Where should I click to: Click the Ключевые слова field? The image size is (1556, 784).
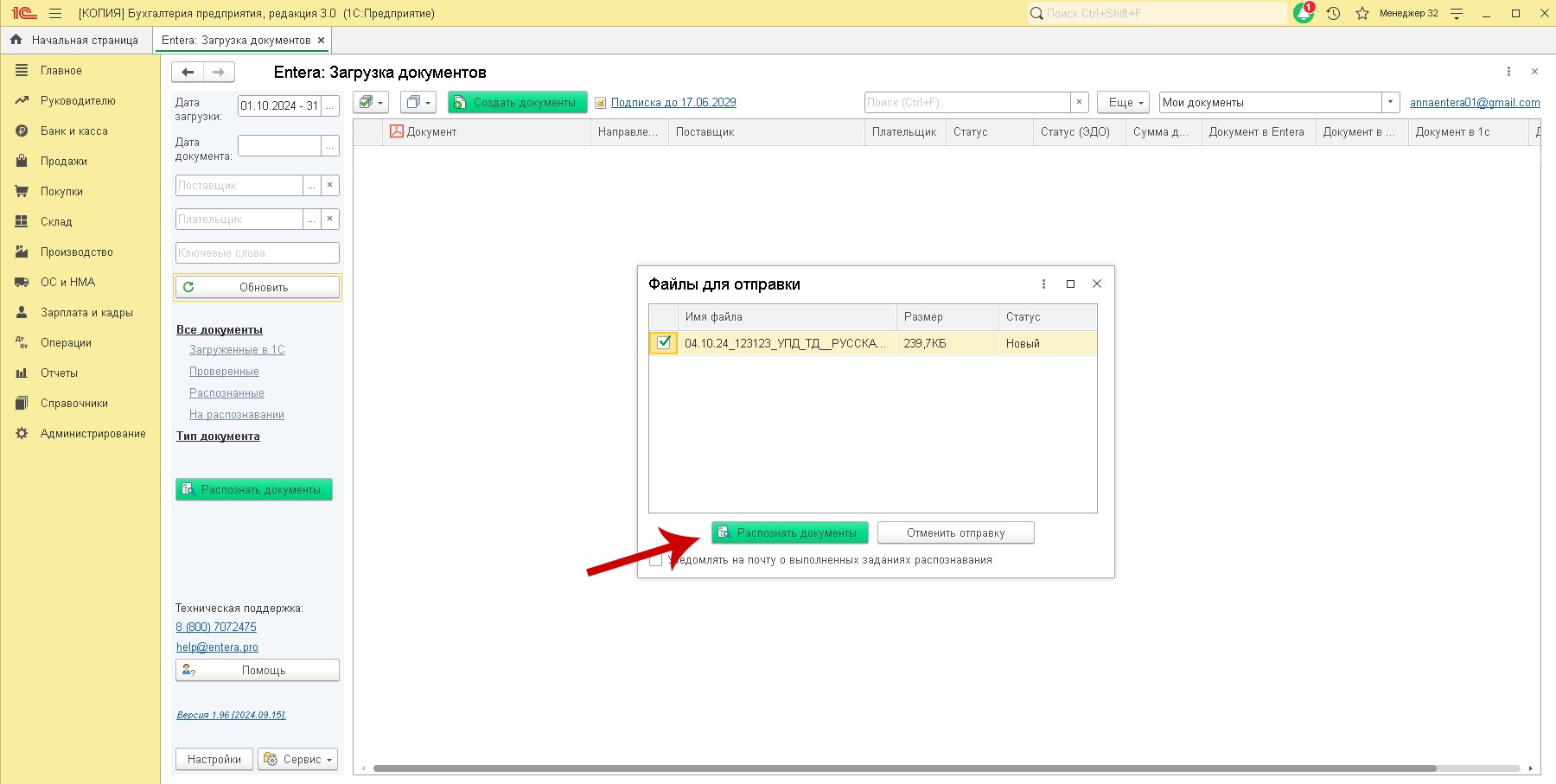pyautogui.click(x=258, y=253)
